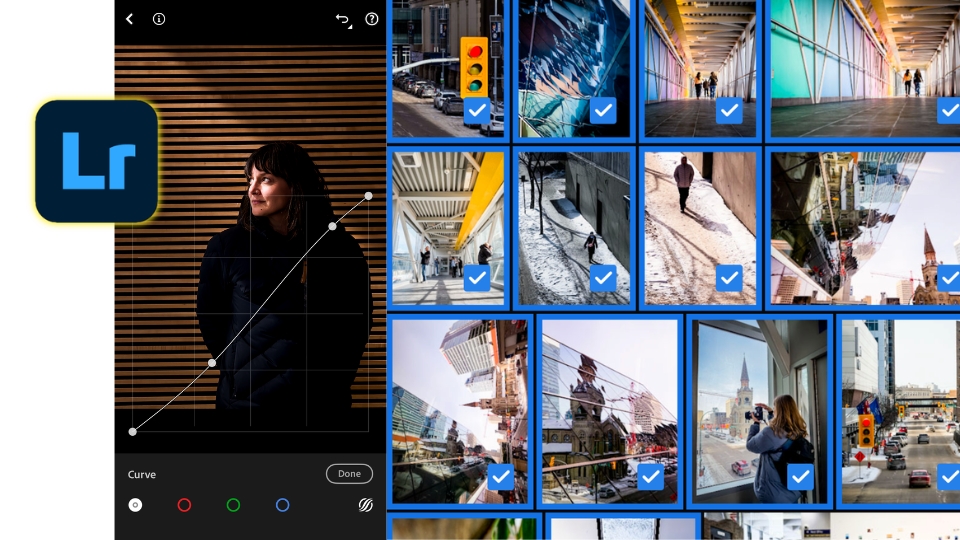Click the undo arrow icon
The width and height of the screenshot is (960, 540).
tap(343, 19)
